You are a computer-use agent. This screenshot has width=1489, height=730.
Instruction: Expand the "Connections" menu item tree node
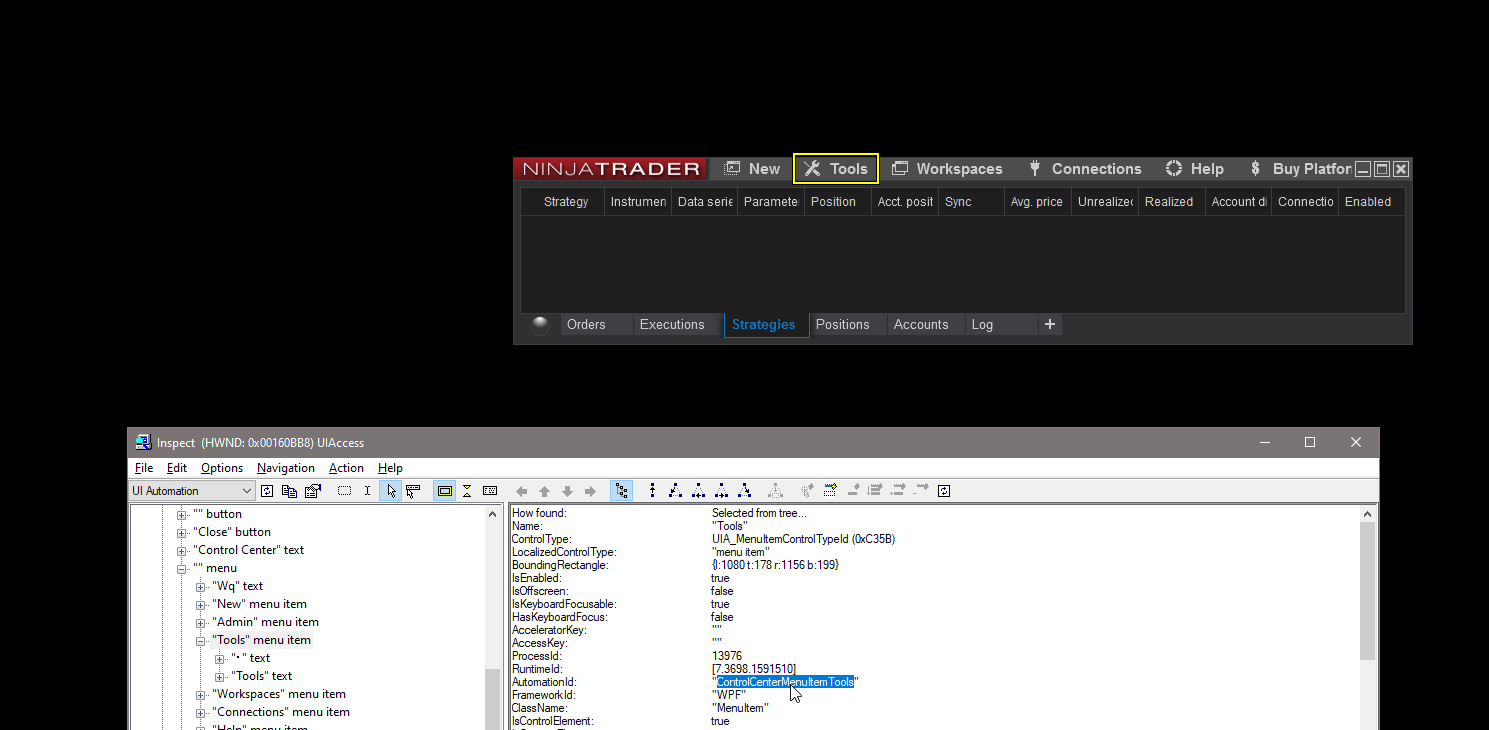pos(201,713)
